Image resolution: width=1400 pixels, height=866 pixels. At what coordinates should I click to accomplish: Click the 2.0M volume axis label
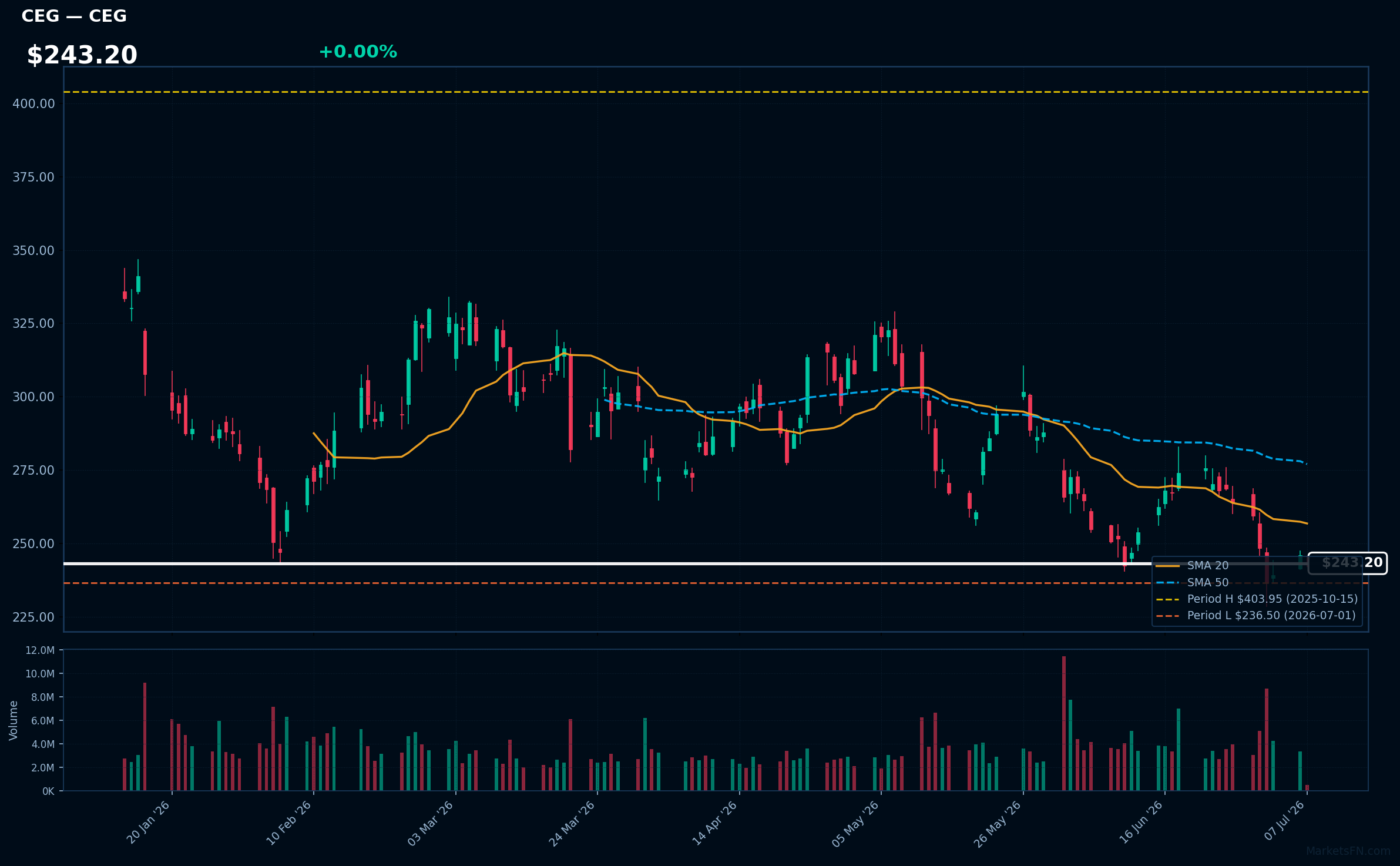point(42,768)
